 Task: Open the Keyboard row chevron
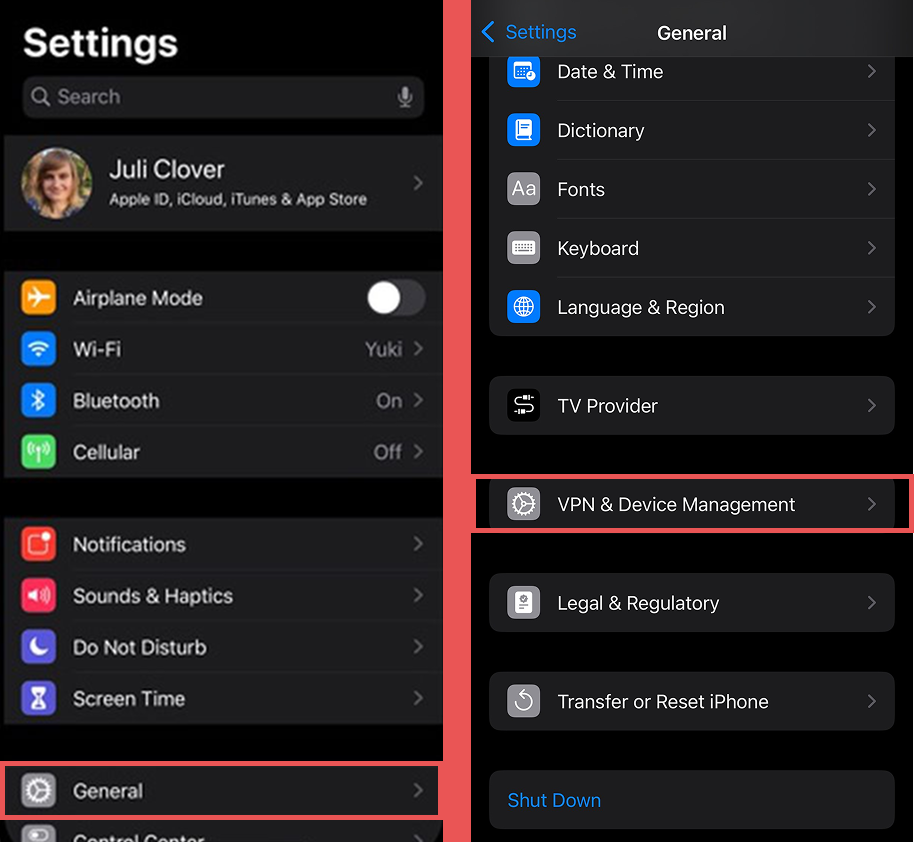871,248
